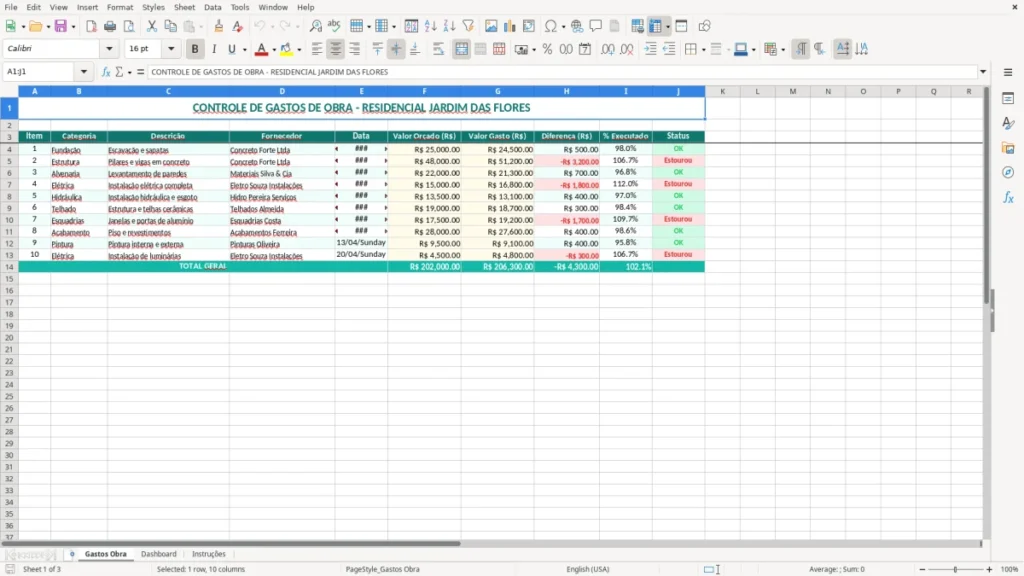Image resolution: width=1024 pixels, height=576 pixels.
Task: Open the Function Wizard fx icon
Action: coord(106,72)
